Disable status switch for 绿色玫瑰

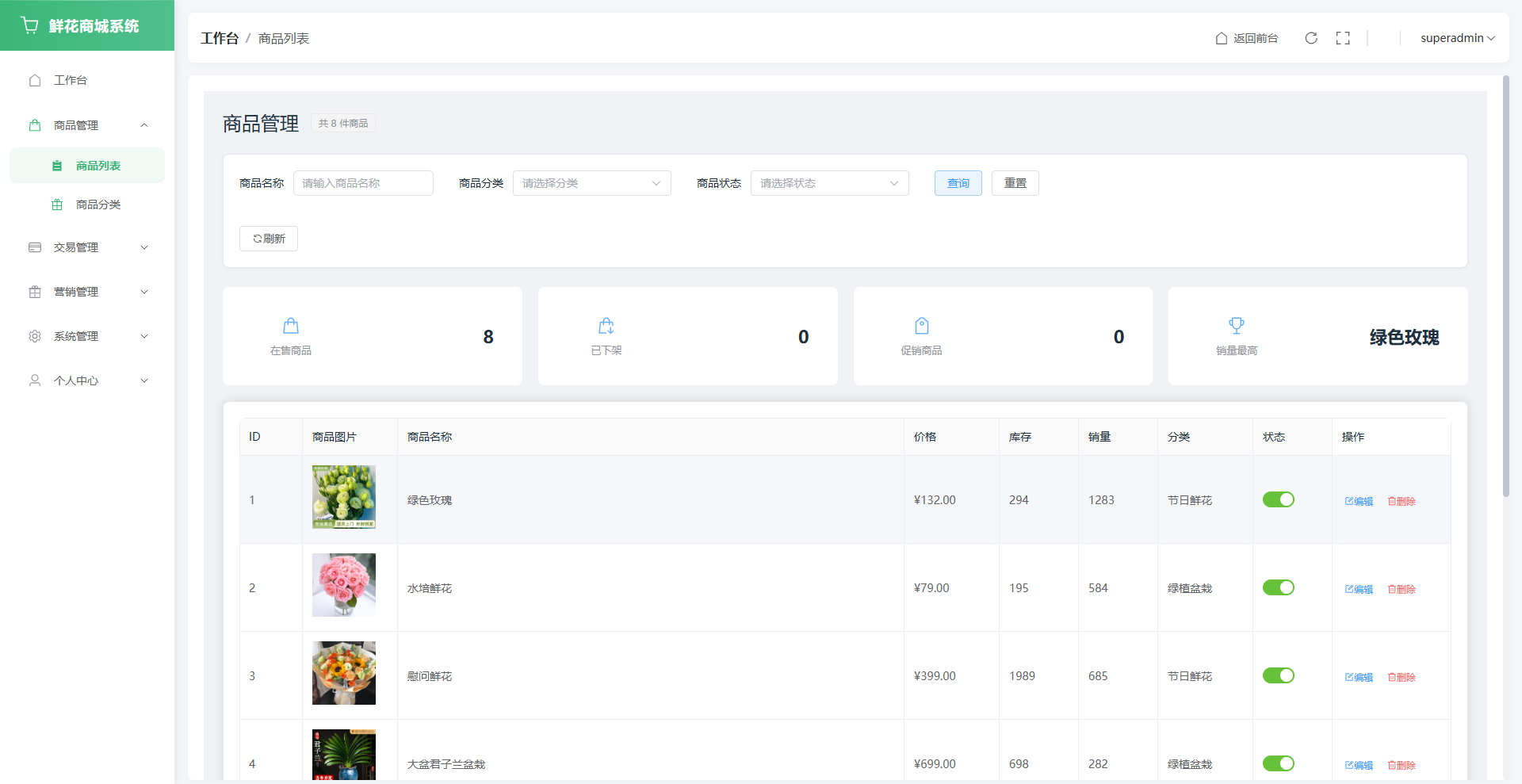[1278, 499]
